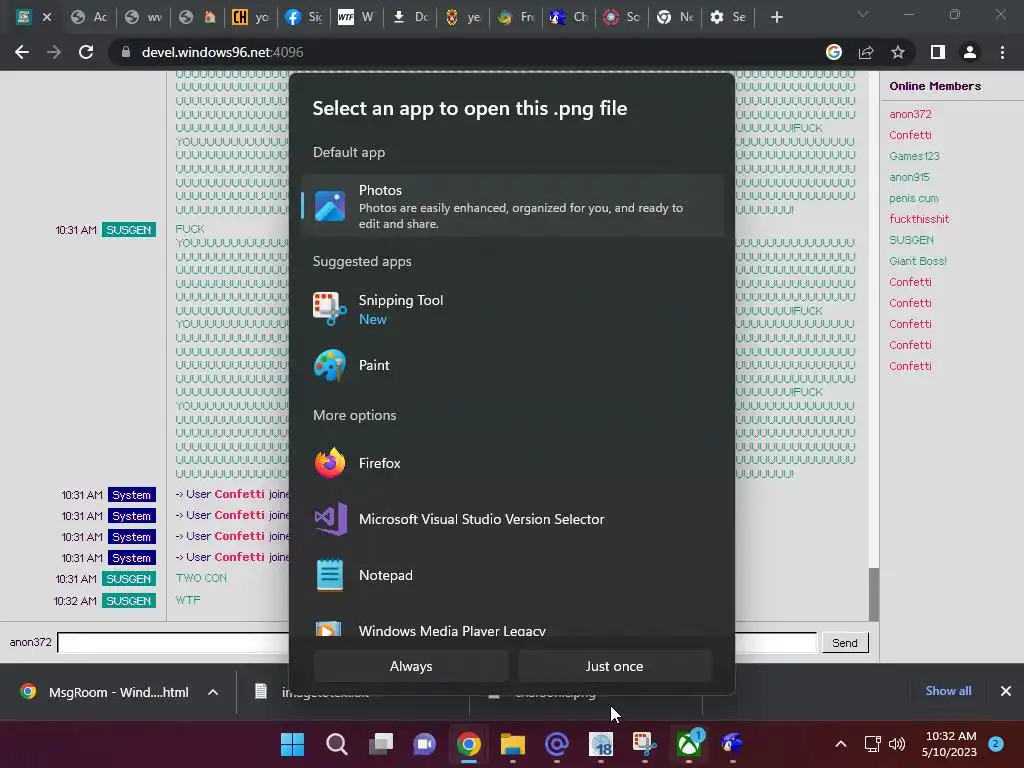Open tab search dropdown chevron
Viewport: 1024px width, 768px height.
pos(863,14)
